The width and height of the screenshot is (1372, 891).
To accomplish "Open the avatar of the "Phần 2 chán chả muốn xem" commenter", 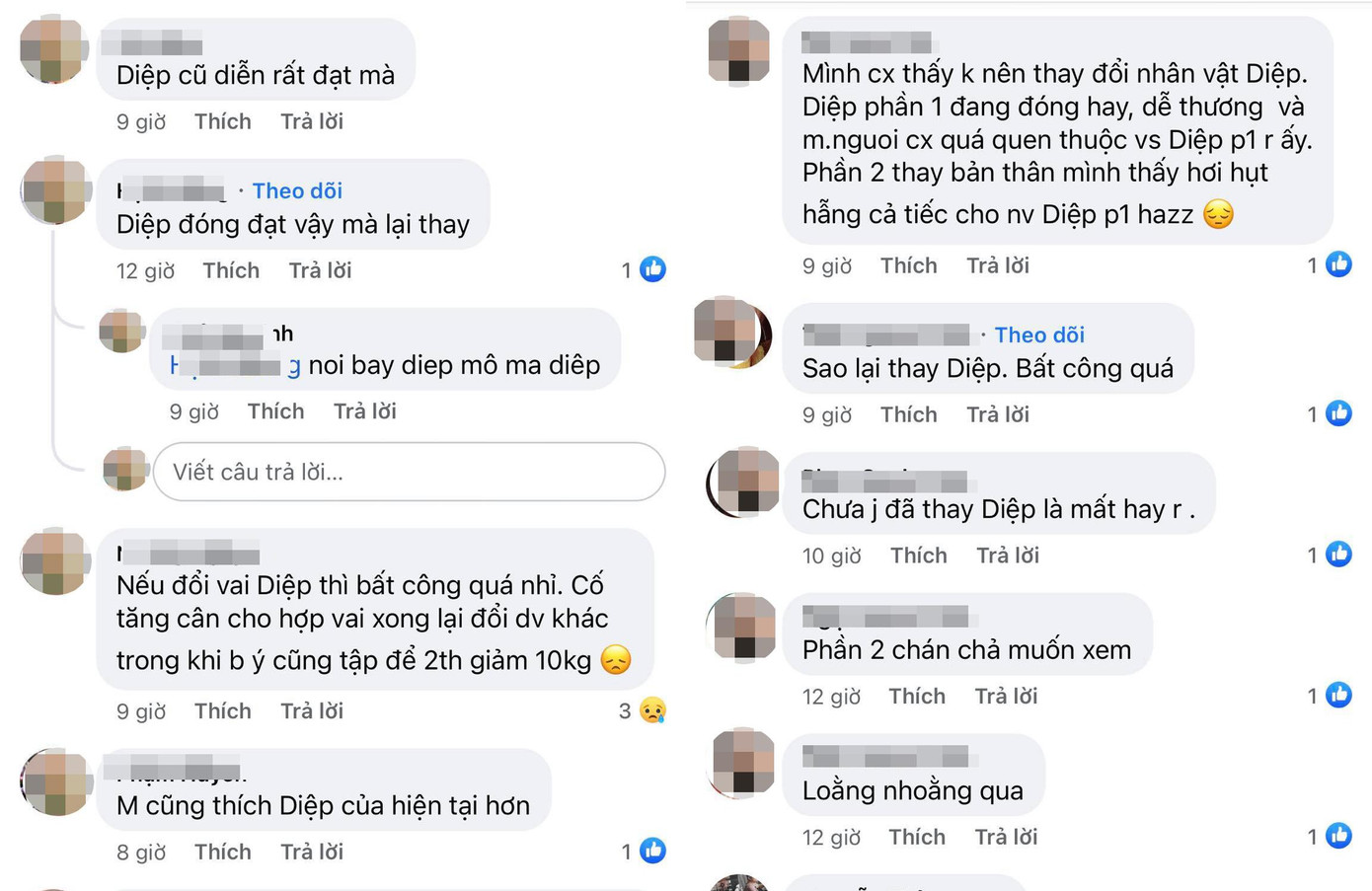I will coord(743,629).
